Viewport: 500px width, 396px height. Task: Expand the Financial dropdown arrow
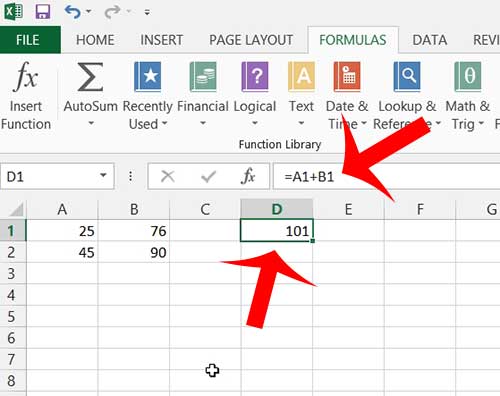(203, 123)
